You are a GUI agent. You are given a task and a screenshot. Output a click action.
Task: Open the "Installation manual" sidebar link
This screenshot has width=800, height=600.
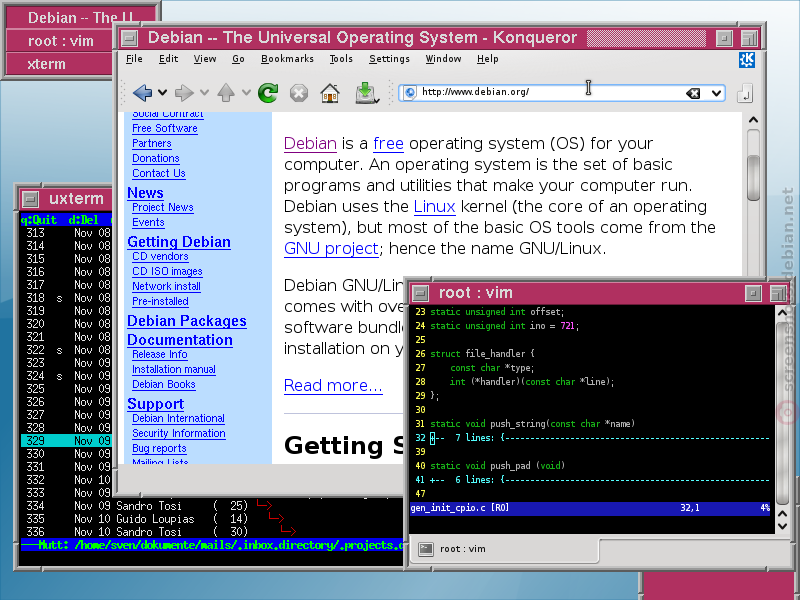174,369
